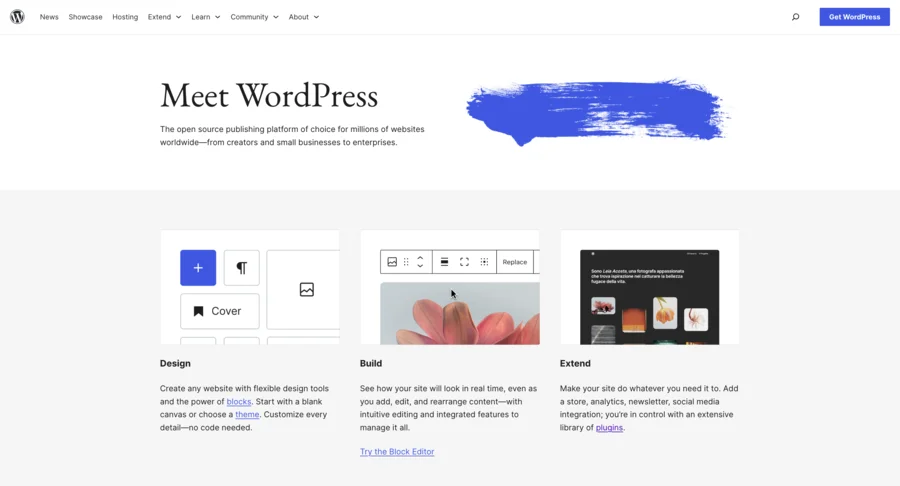Click the fullscreen corners icon
This screenshot has height=486, width=900.
pyautogui.click(x=464, y=262)
